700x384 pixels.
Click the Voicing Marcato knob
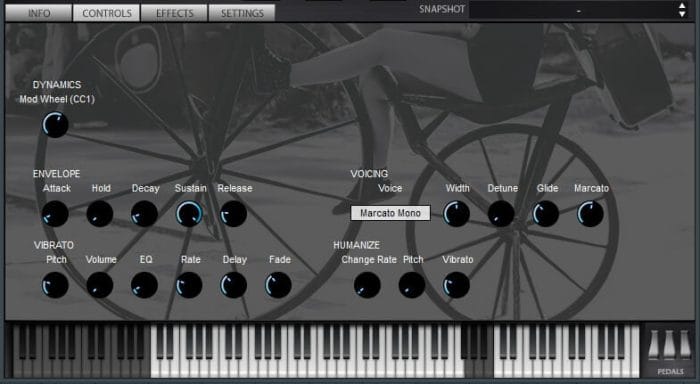pyautogui.click(x=590, y=213)
